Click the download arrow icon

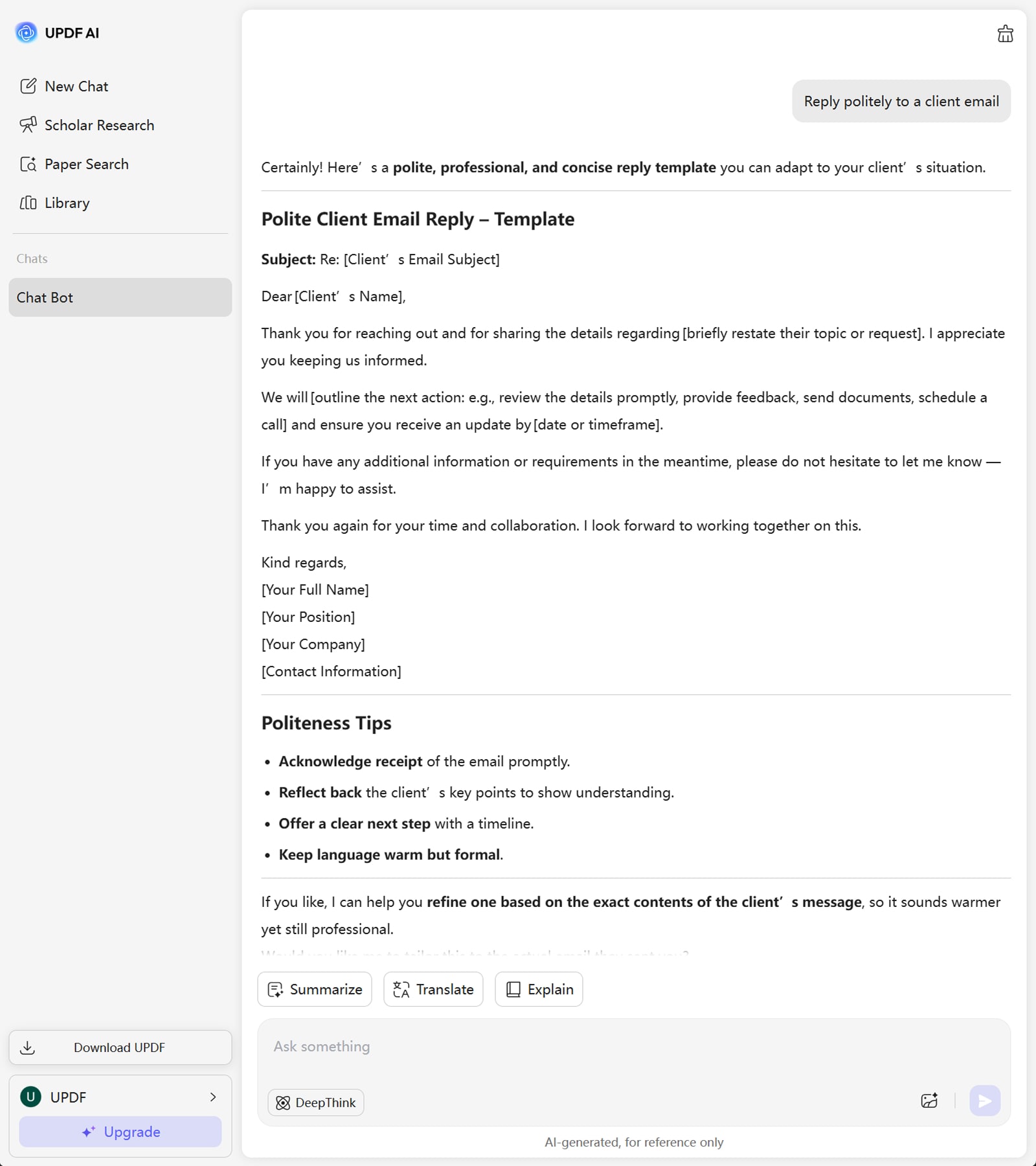28,1047
